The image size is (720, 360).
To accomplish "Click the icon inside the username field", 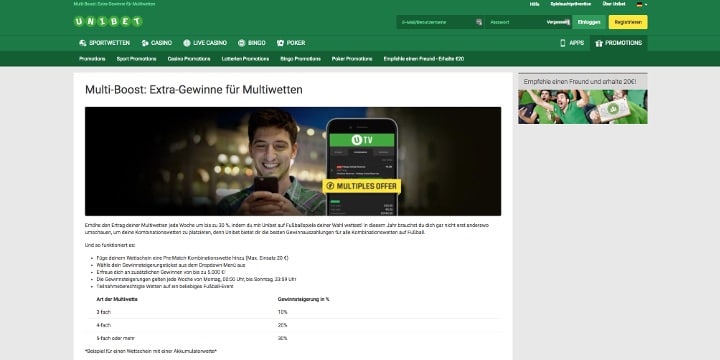I will [x=479, y=22].
